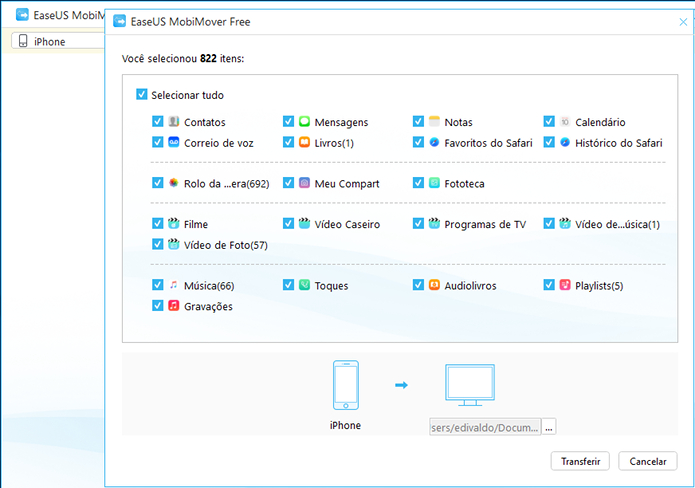Click the destination computer monitor icon
695x488 pixels.
[470, 385]
